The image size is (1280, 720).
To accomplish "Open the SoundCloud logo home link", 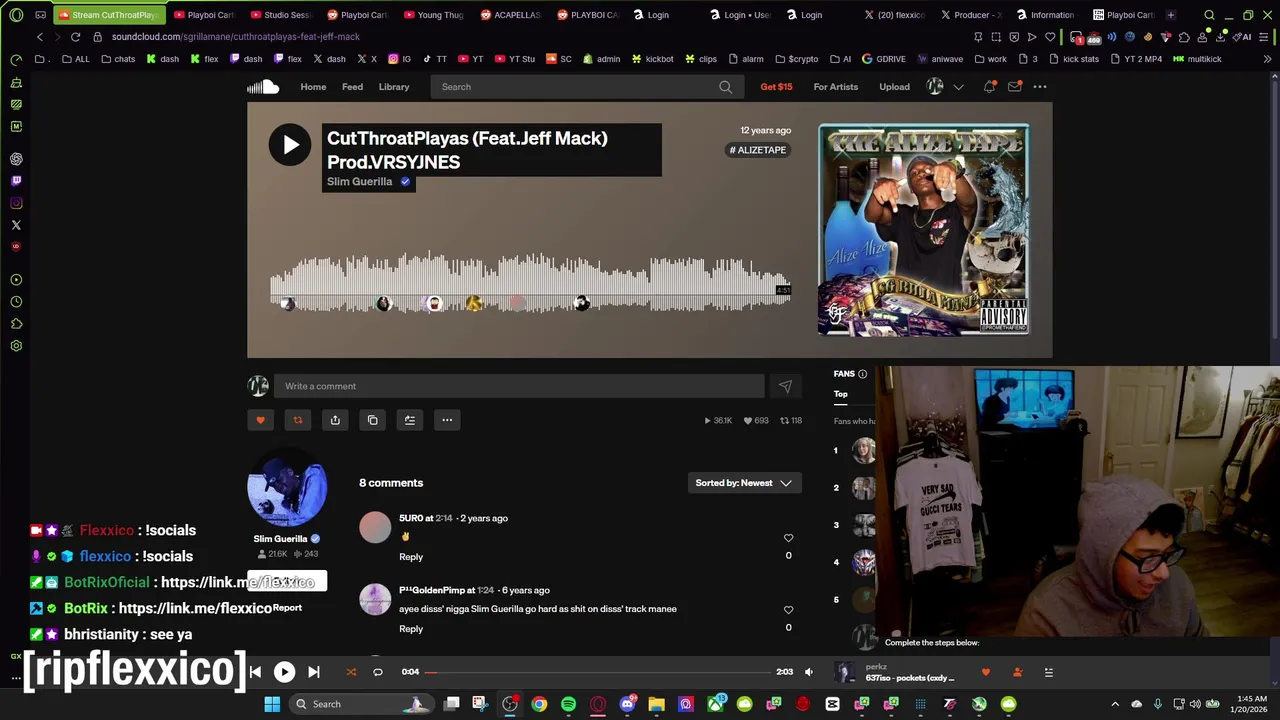I will pos(263,87).
